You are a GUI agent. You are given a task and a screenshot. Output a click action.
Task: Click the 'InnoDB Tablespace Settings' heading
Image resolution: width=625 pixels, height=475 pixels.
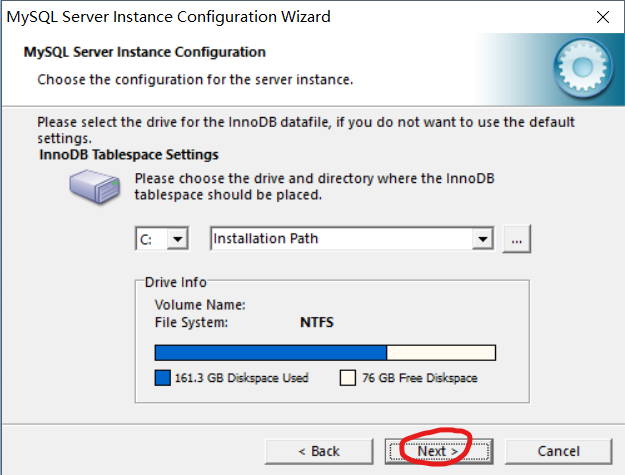click(129, 155)
